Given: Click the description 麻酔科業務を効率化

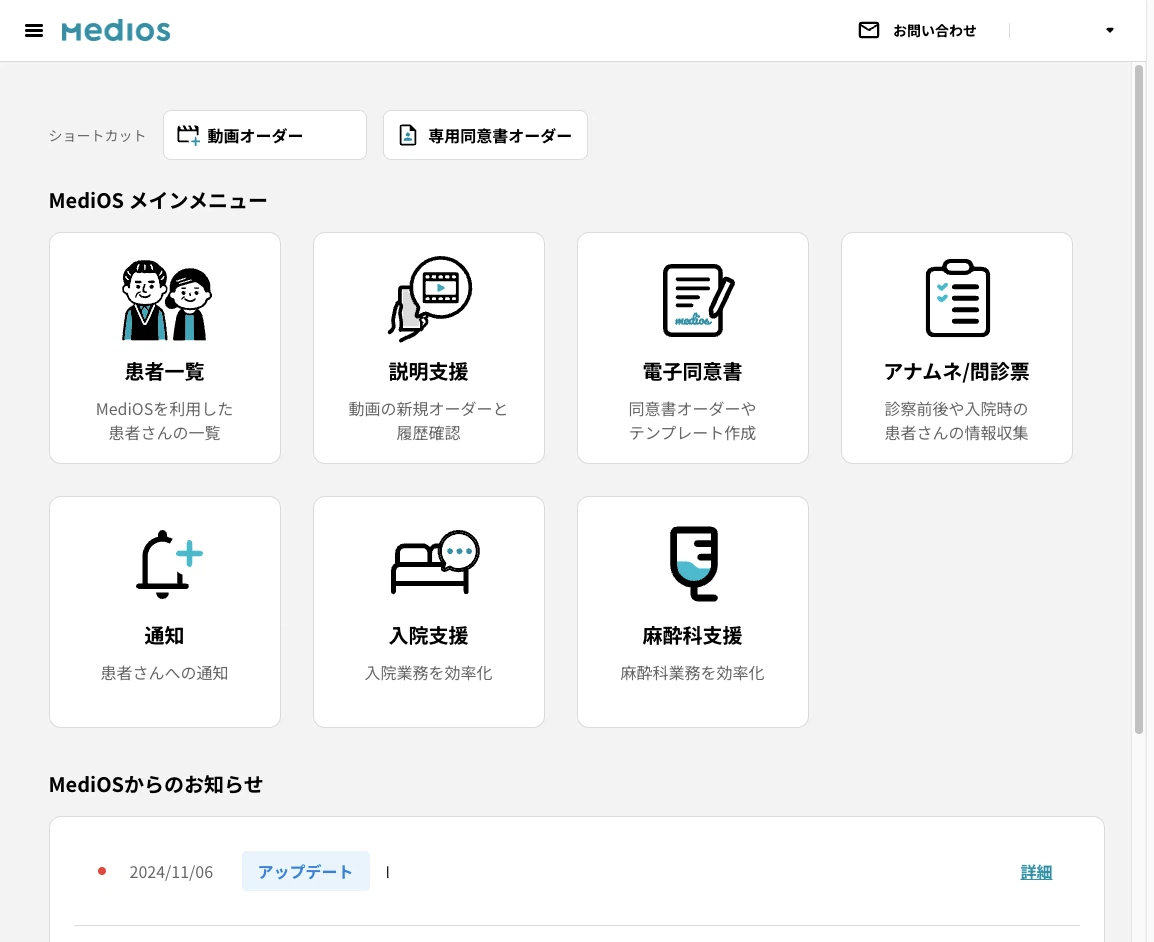Looking at the screenshot, I should click(693, 673).
